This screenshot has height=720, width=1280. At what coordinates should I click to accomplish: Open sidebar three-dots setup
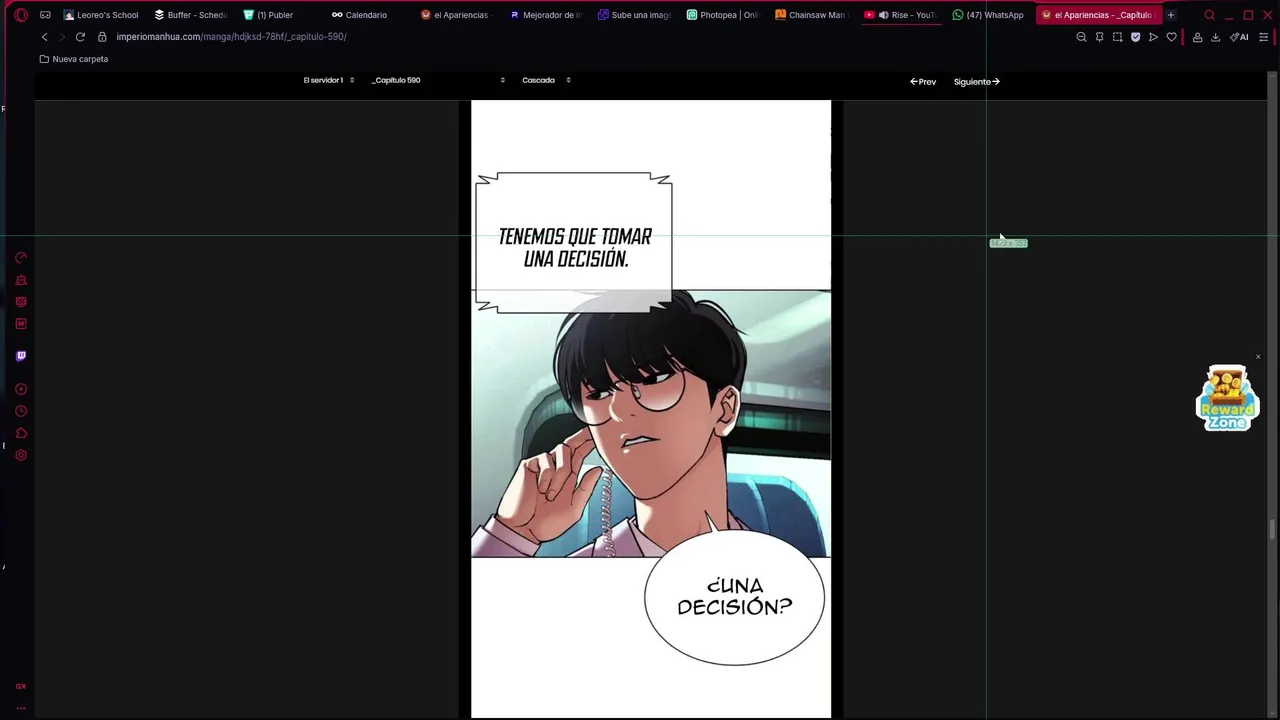click(21, 707)
